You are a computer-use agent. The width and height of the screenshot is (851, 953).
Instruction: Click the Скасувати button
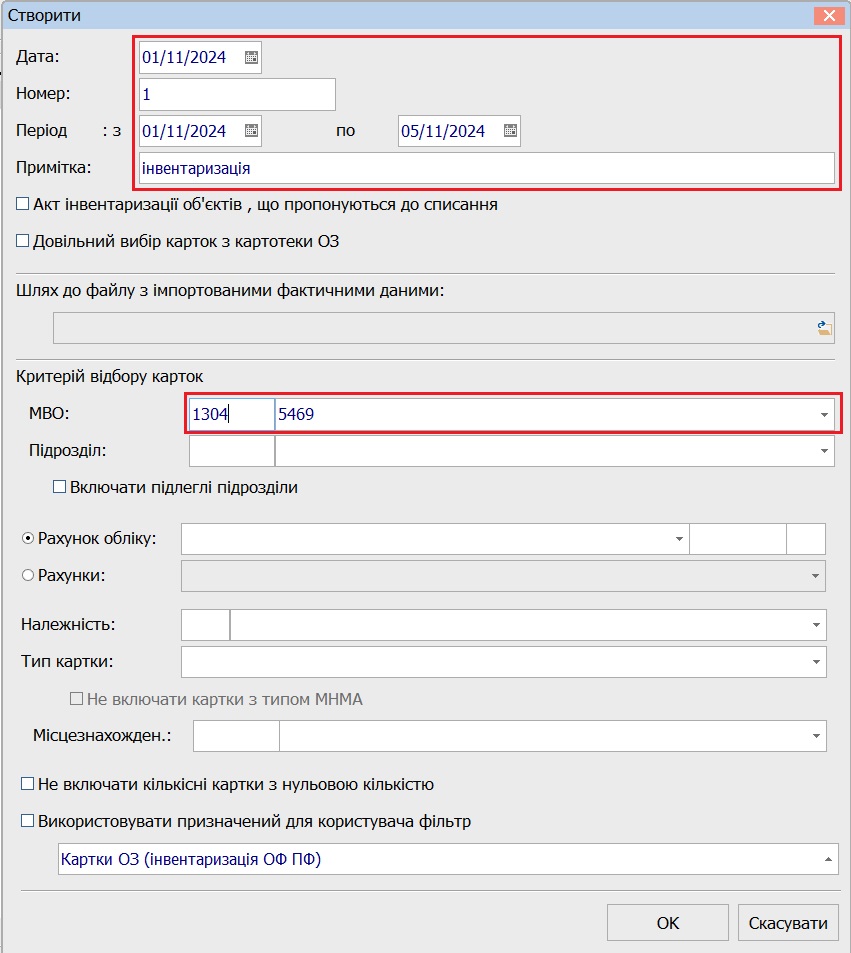coord(788,923)
